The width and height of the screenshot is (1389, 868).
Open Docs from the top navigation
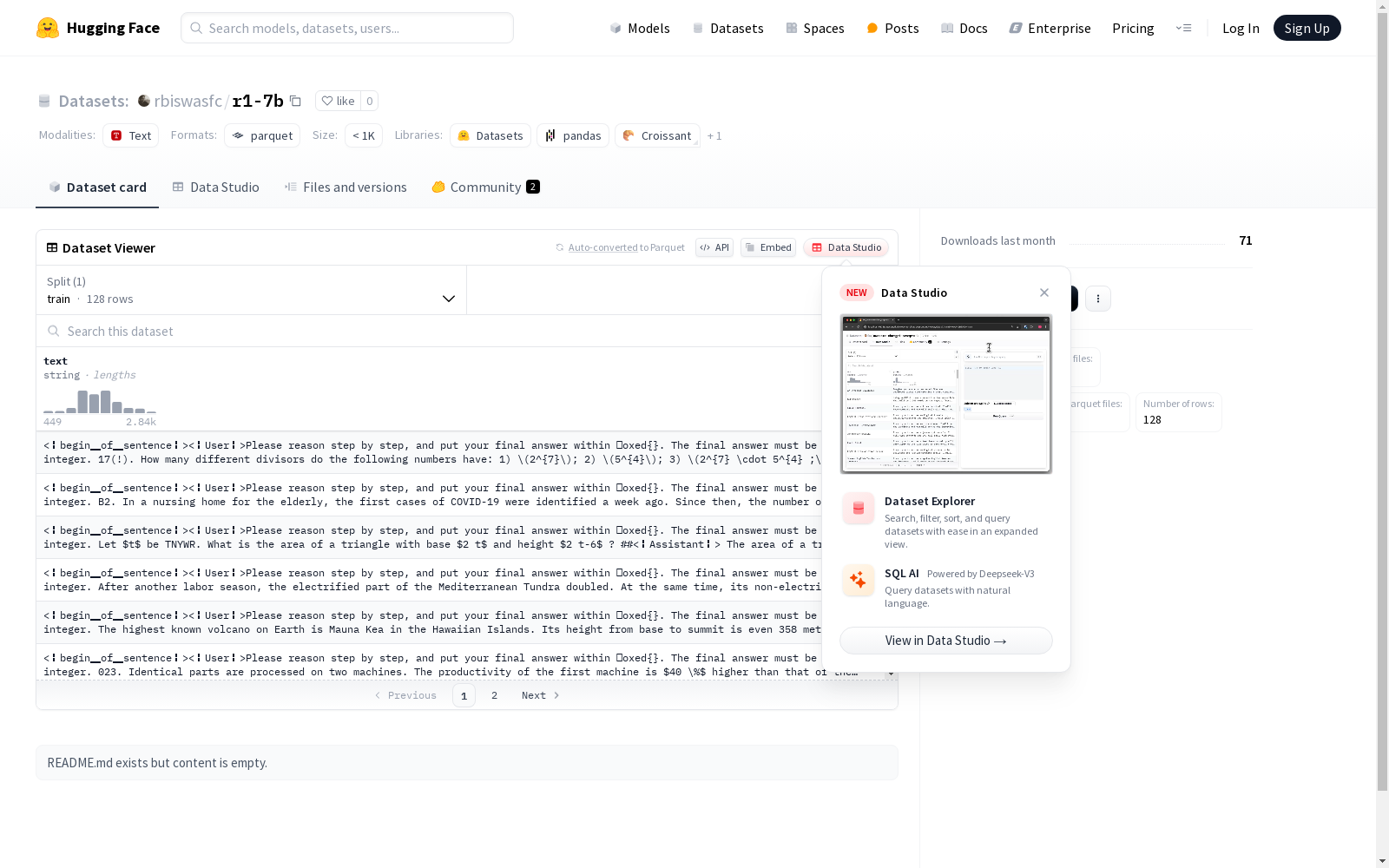click(964, 28)
